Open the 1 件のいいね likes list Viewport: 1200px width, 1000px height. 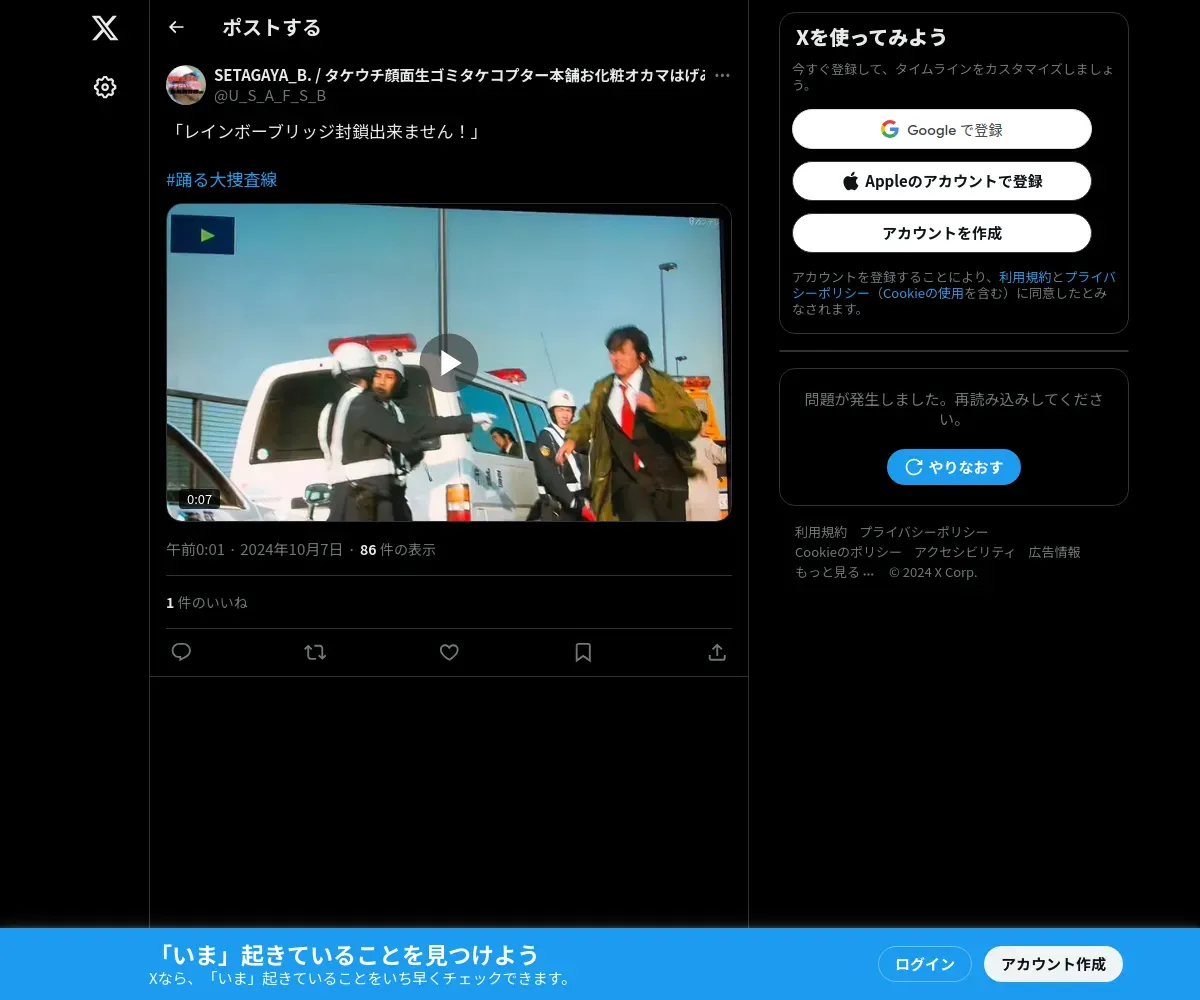pos(207,603)
